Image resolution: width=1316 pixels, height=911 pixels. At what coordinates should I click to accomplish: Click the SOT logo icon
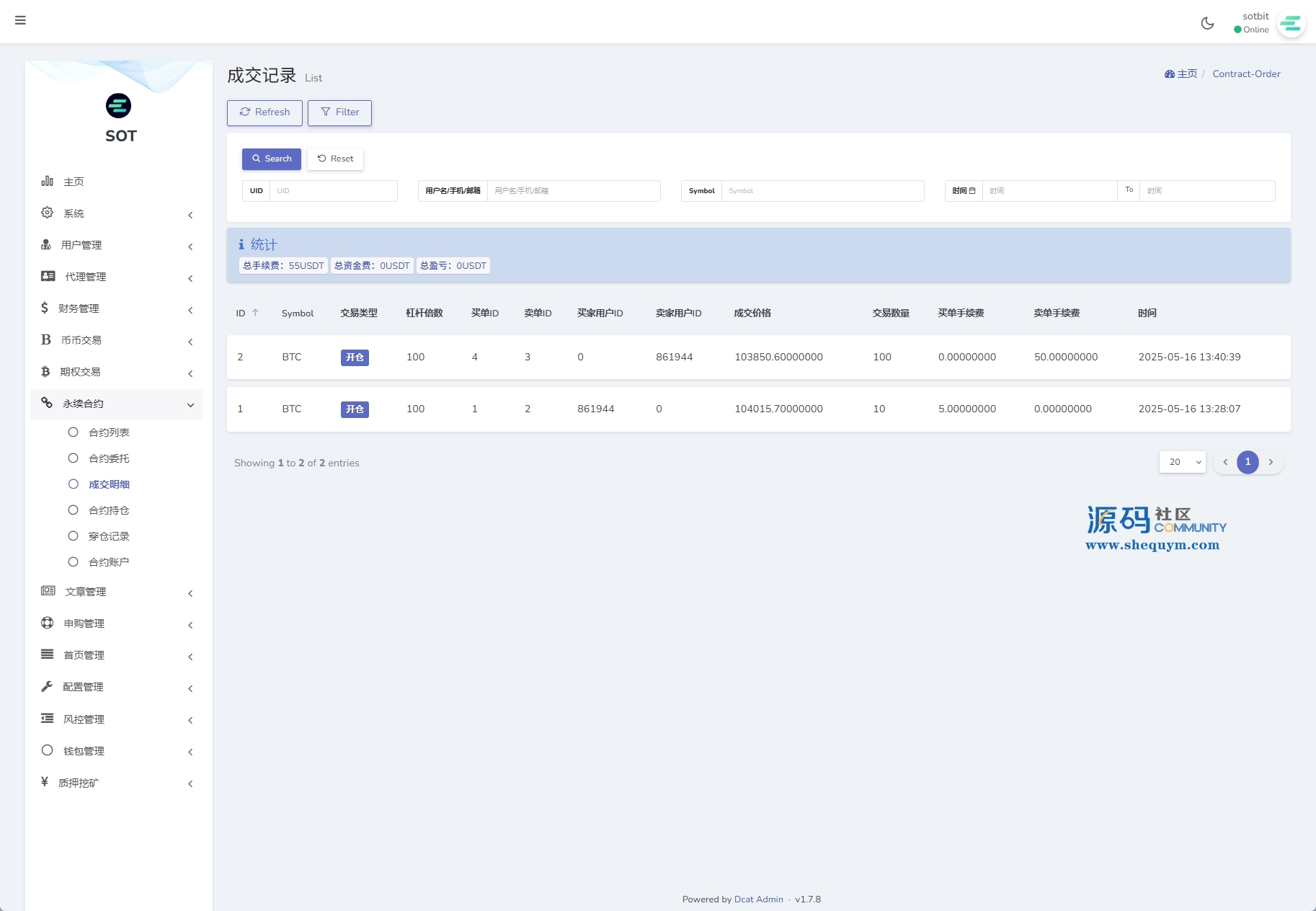coord(119,106)
